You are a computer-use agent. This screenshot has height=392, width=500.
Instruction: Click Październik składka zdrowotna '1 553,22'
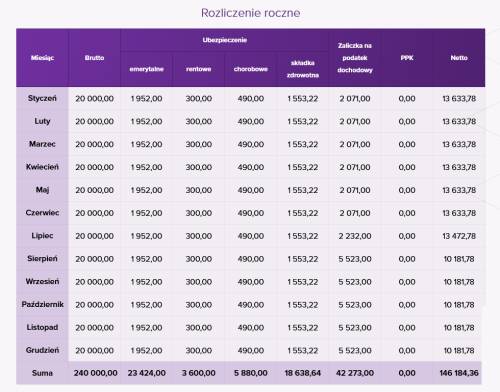pos(303,305)
